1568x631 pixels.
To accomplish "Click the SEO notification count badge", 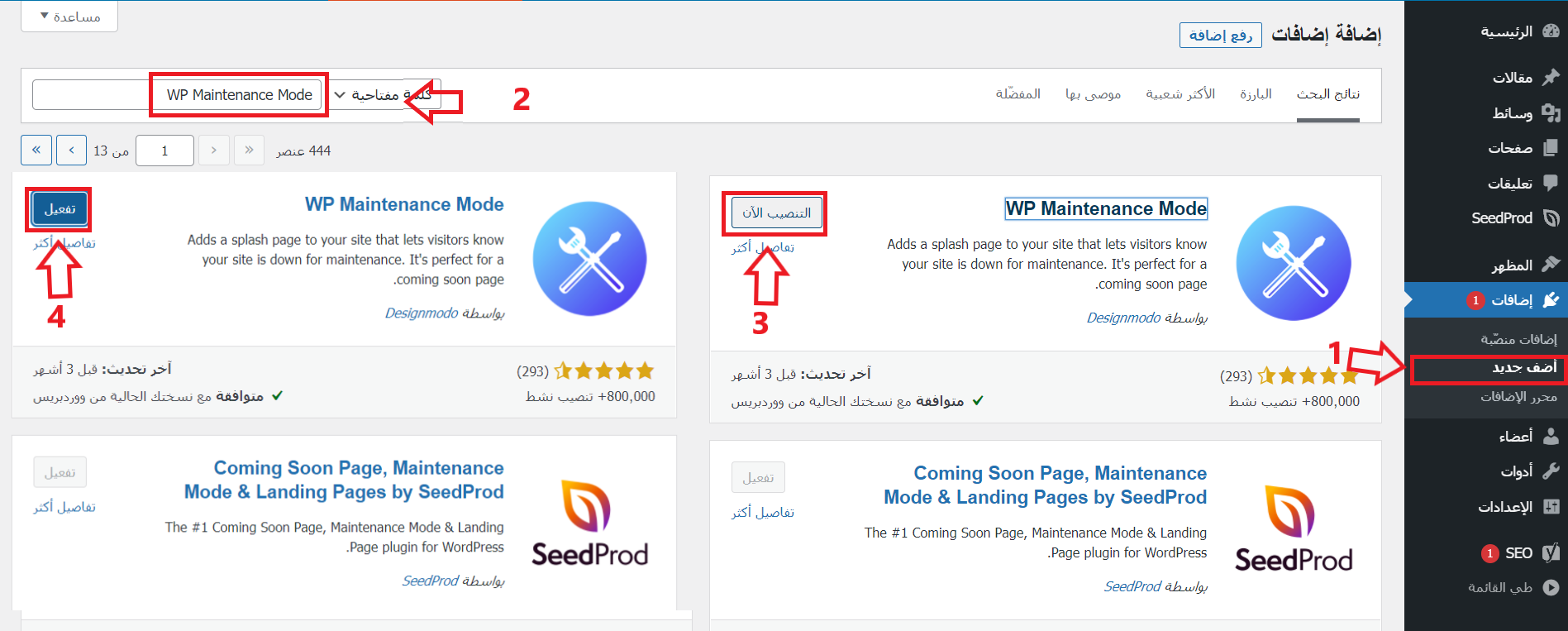I will [1489, 553].
